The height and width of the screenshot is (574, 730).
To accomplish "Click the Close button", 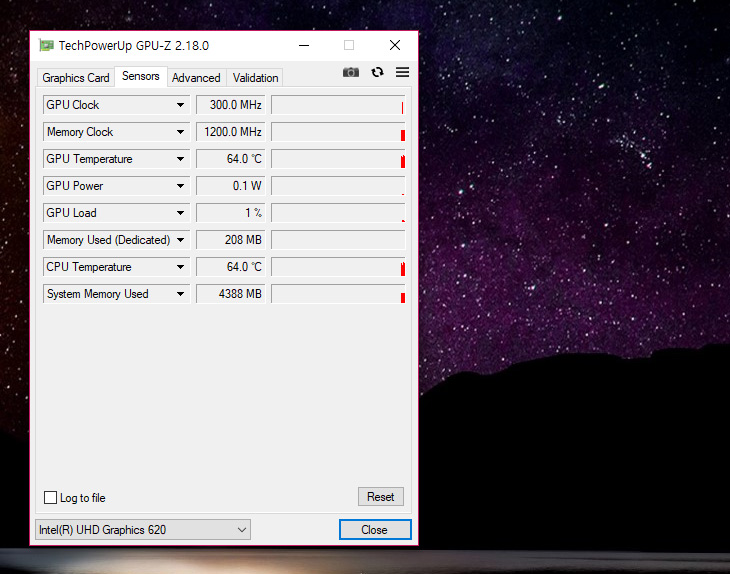I will click(375, 530).
